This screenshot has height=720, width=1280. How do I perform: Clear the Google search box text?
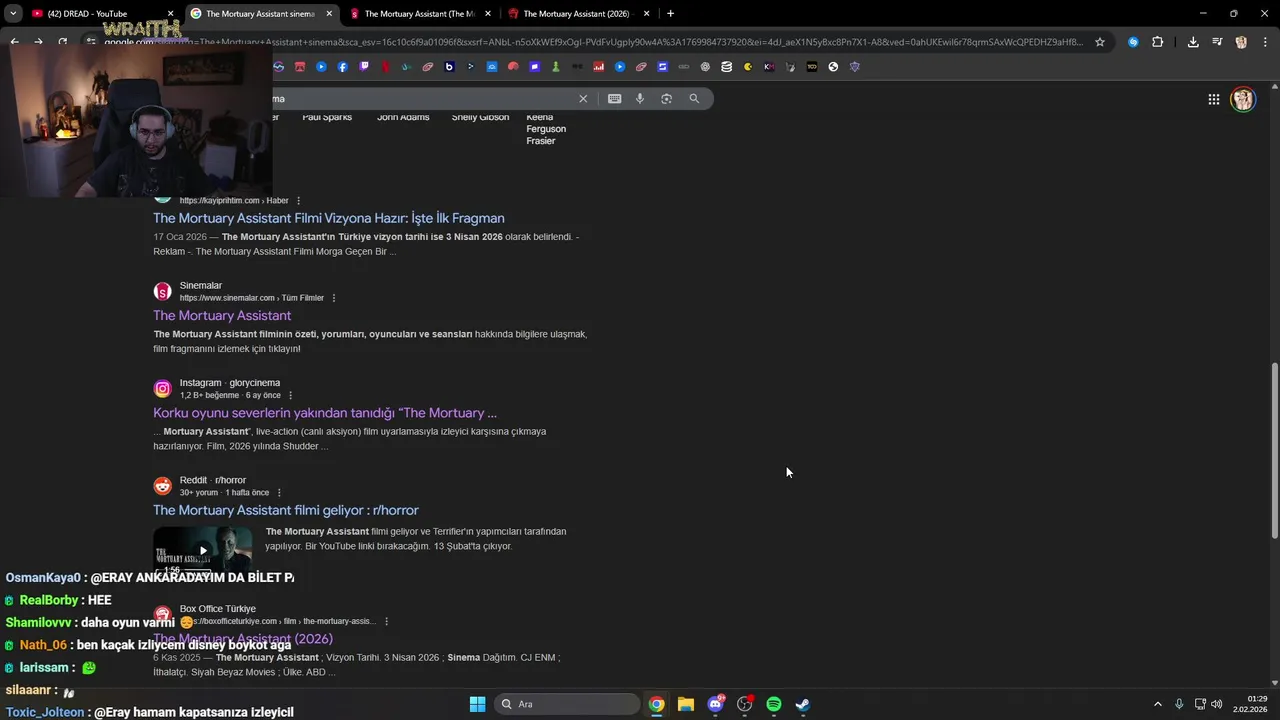(583, 99)
